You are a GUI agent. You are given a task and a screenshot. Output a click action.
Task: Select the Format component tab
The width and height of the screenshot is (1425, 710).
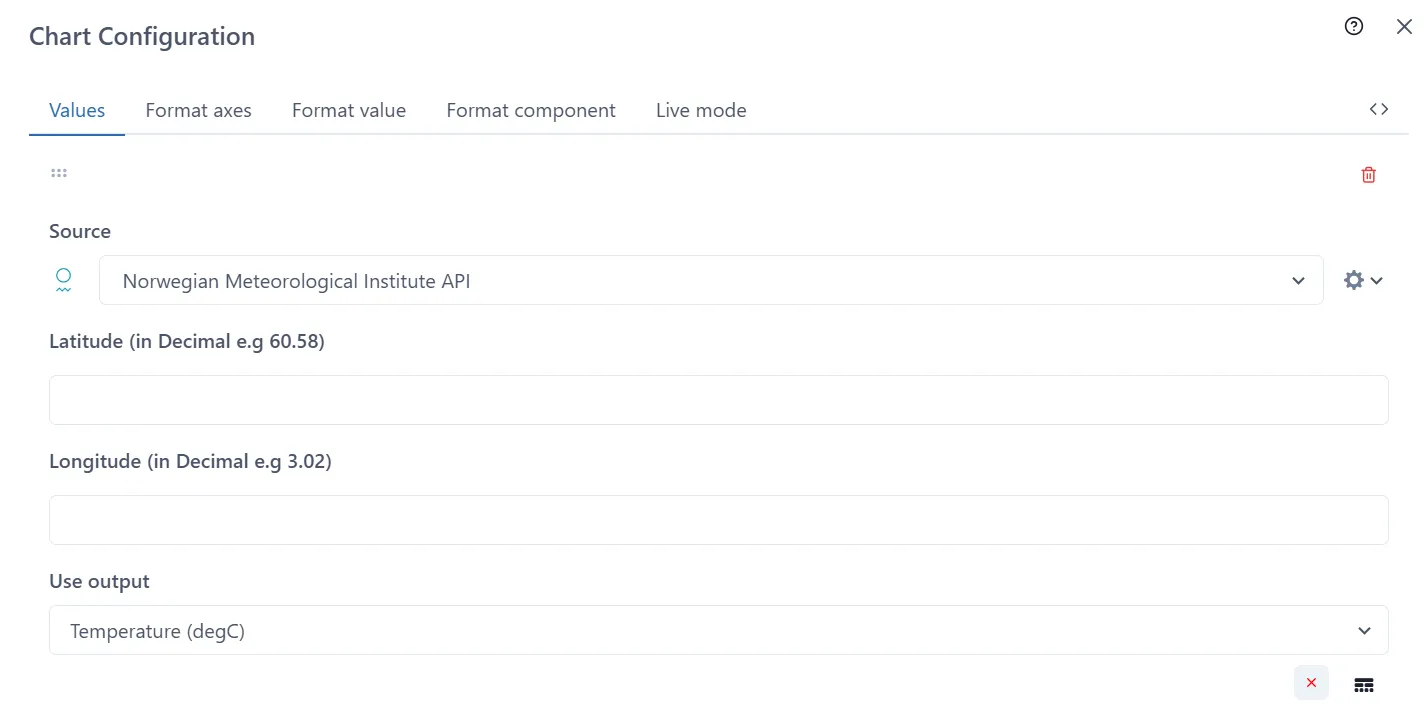tap(531, 110)
